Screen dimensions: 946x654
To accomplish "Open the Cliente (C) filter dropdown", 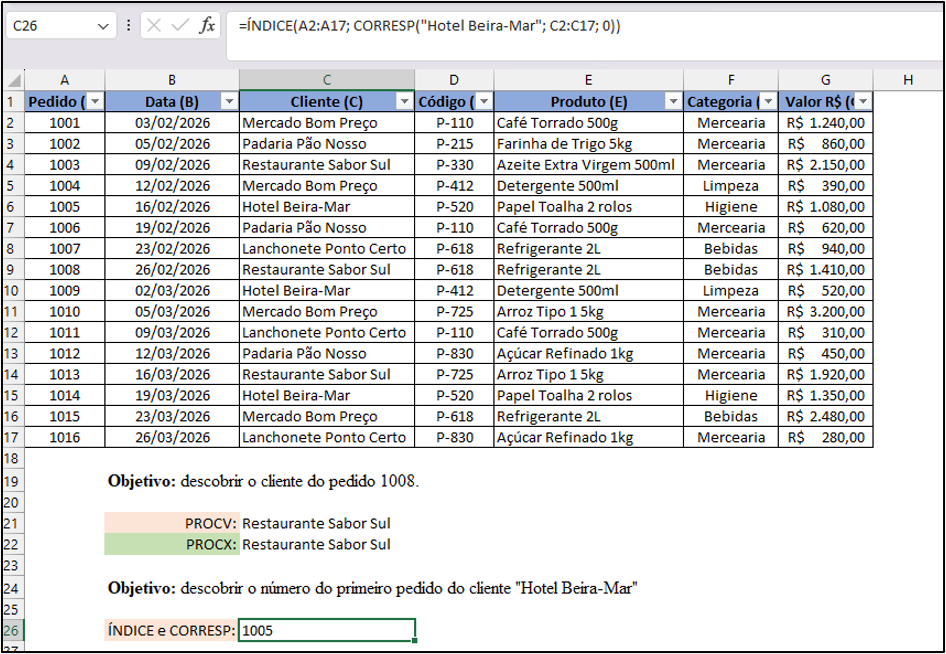I will pos(405,101).
